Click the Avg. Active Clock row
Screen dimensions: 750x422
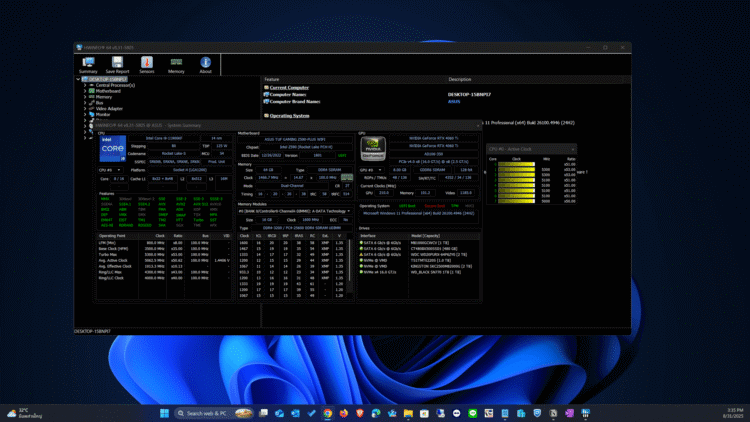[x=164, y=260]
